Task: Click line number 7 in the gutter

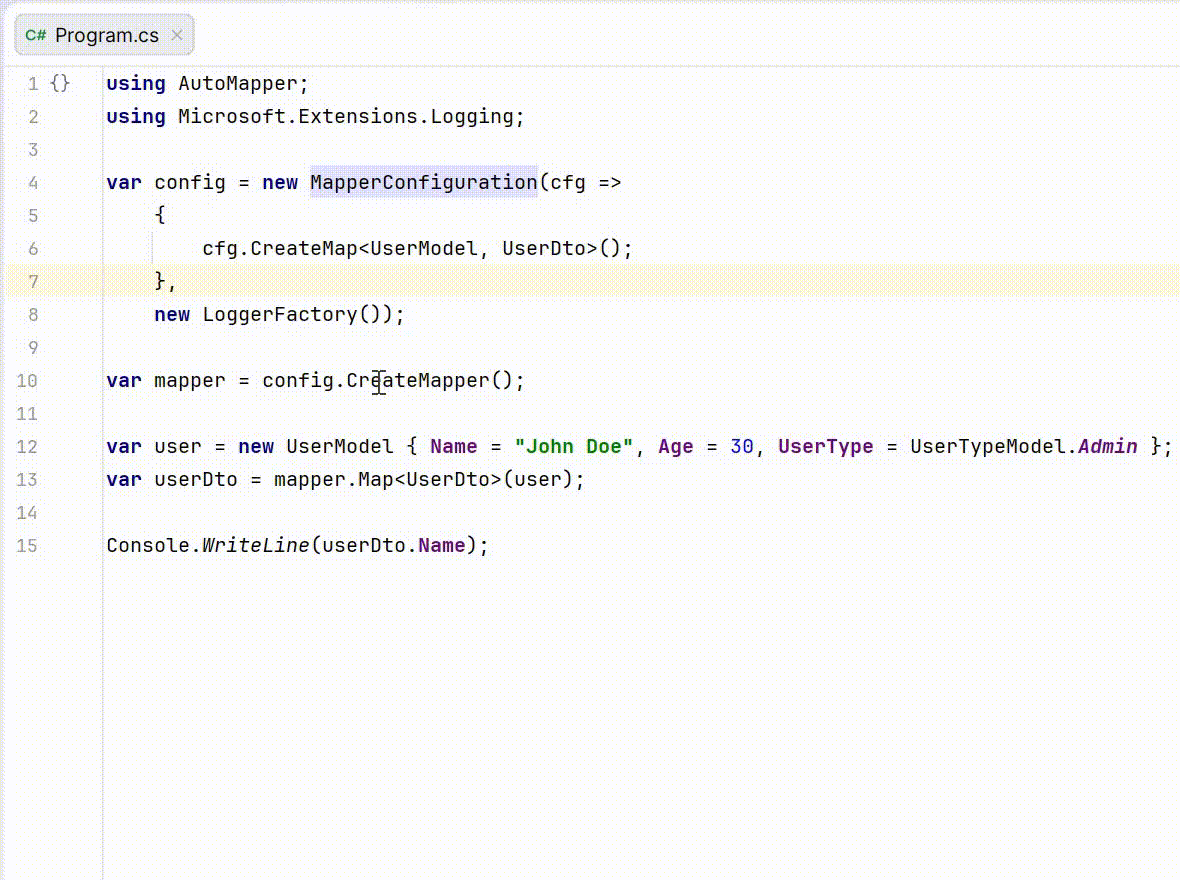Action: [x=33, y=282]
